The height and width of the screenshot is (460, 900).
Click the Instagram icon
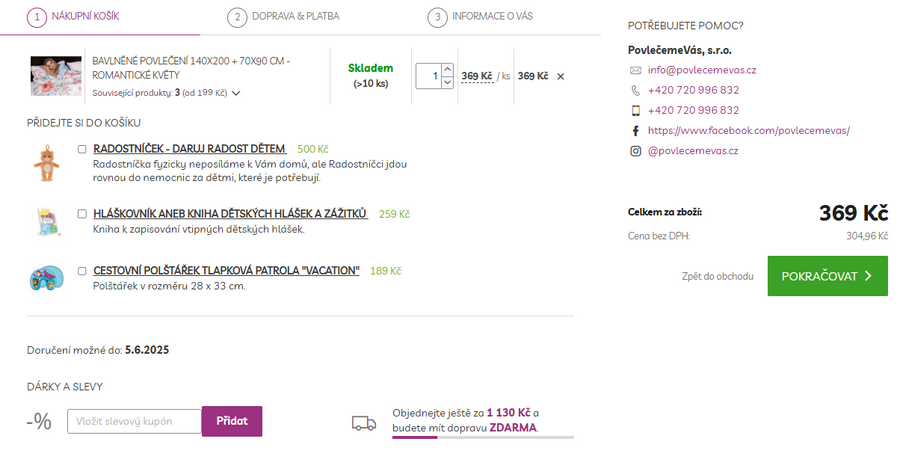tap(635, 151)
